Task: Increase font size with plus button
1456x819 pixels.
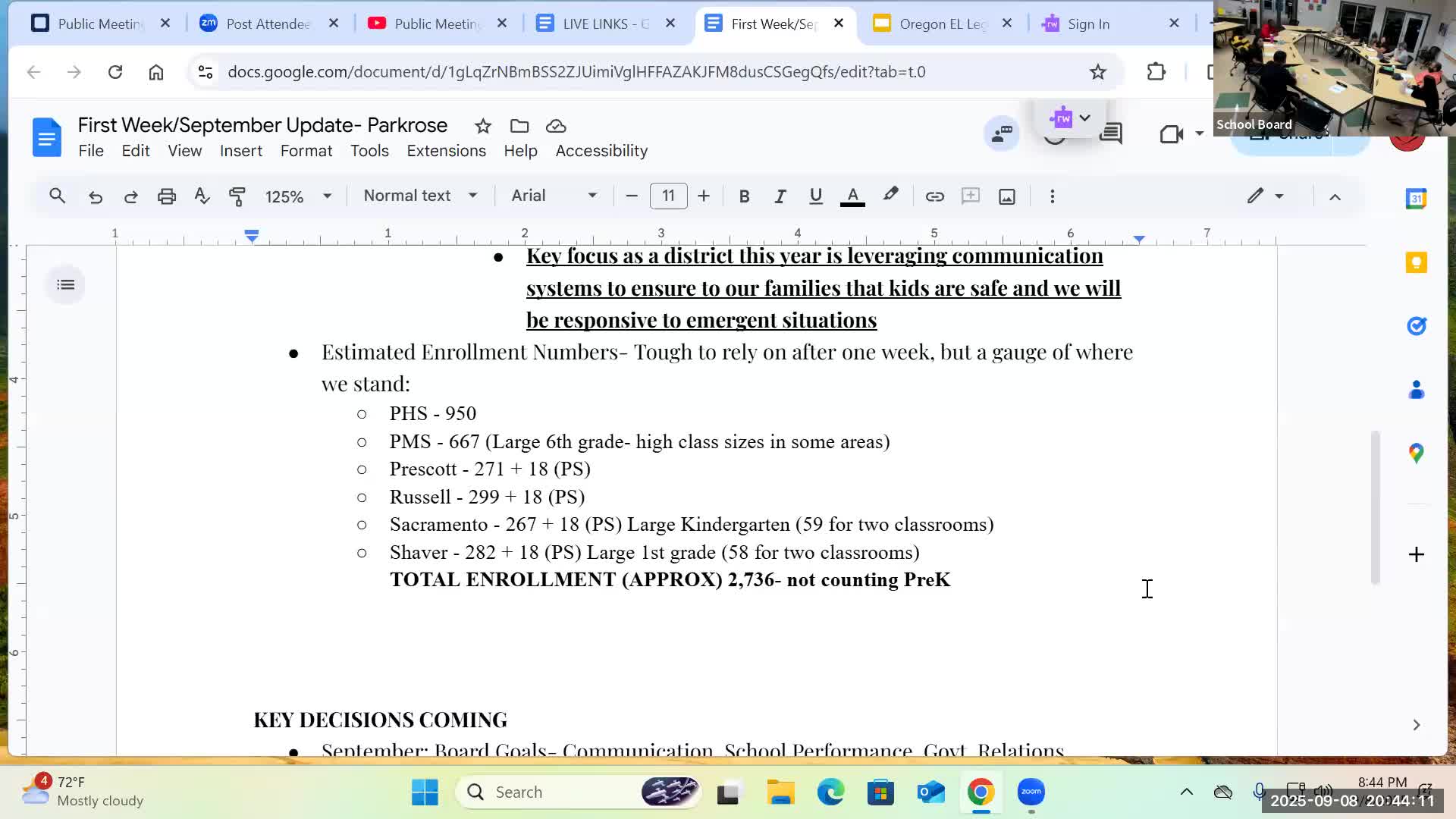Action: coord(704,196)
